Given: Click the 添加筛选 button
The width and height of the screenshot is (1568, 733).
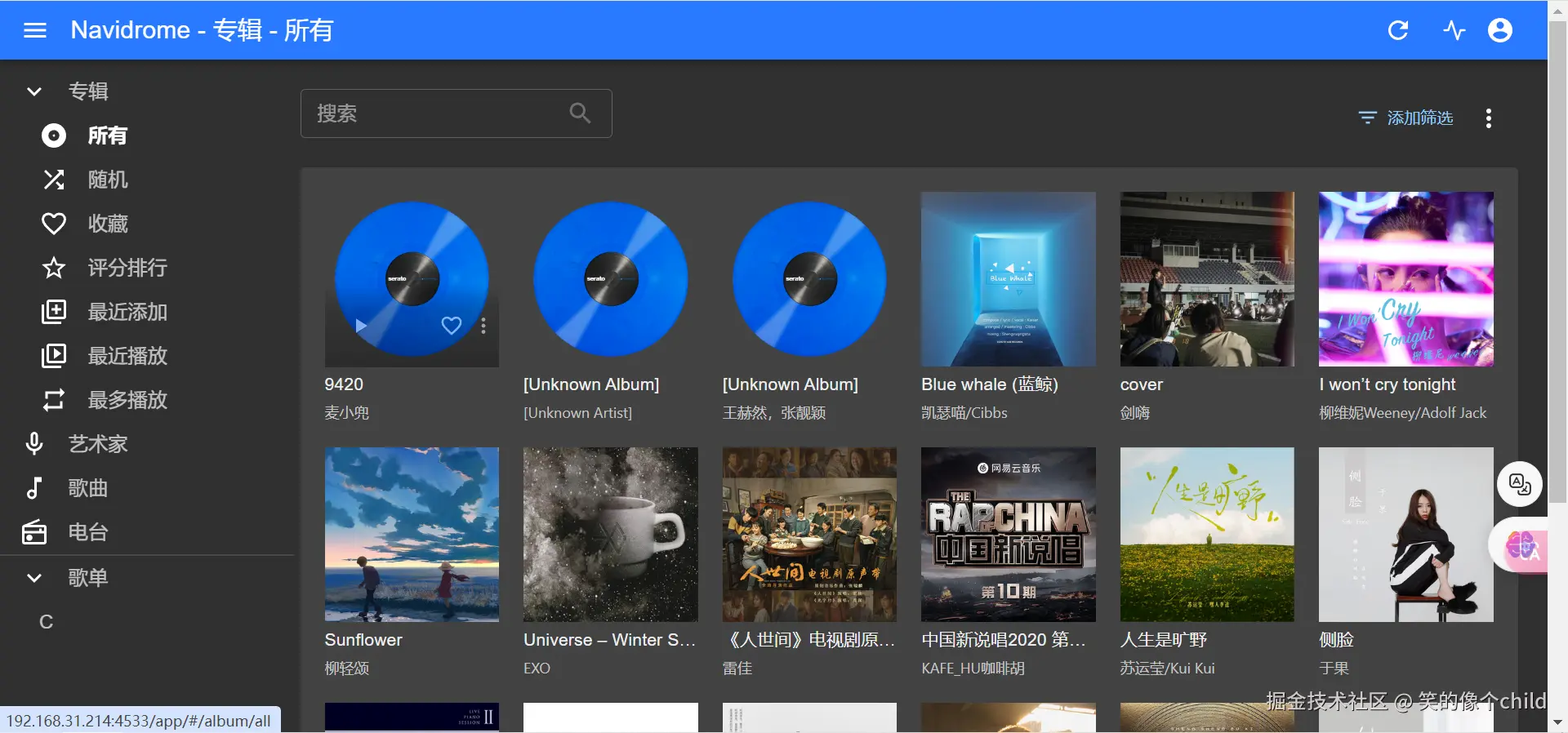Looking at the screenshot, I should tap(1405, 118).
